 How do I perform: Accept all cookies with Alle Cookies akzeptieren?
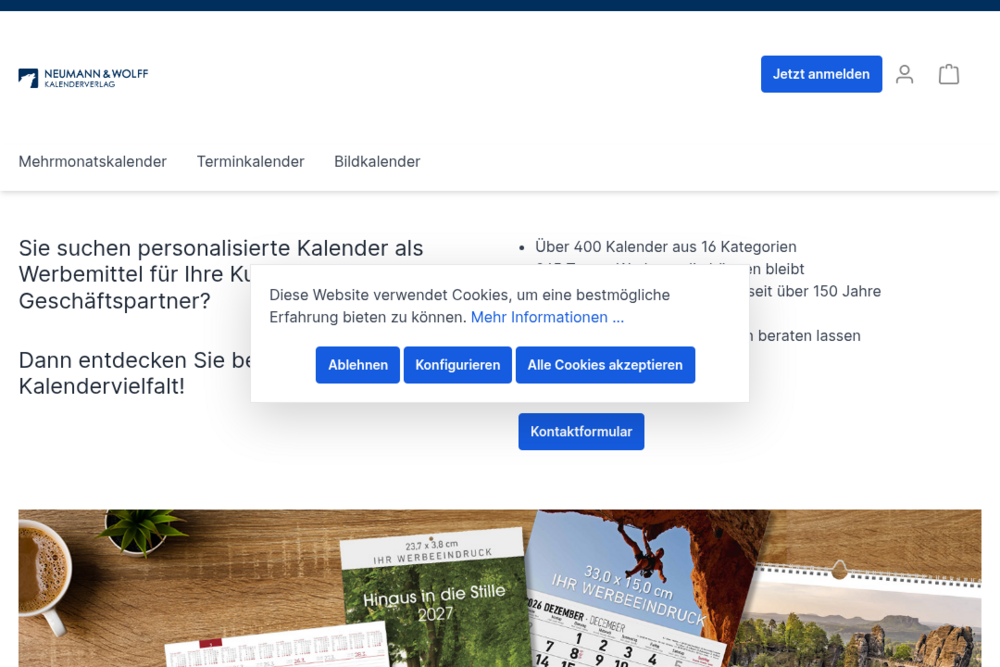605,364
